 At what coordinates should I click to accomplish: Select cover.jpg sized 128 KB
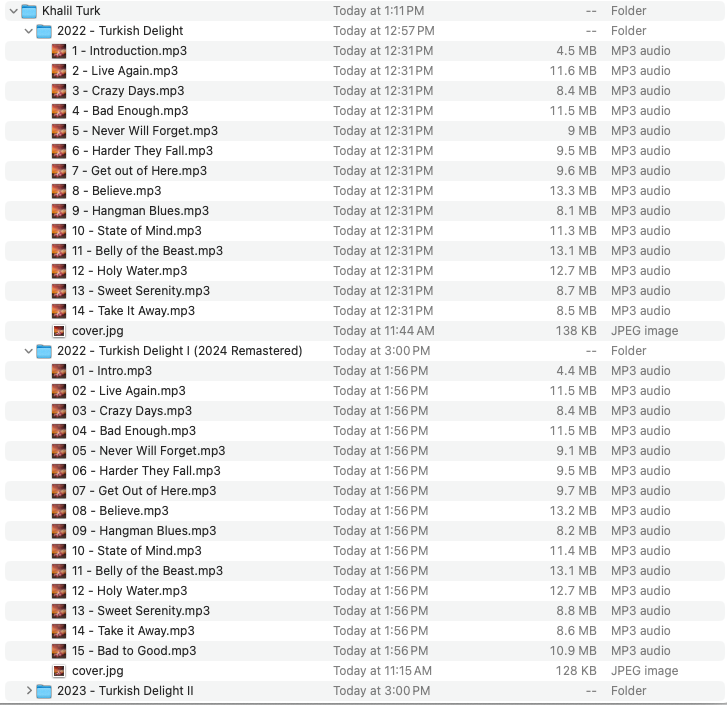pos(98,671)
